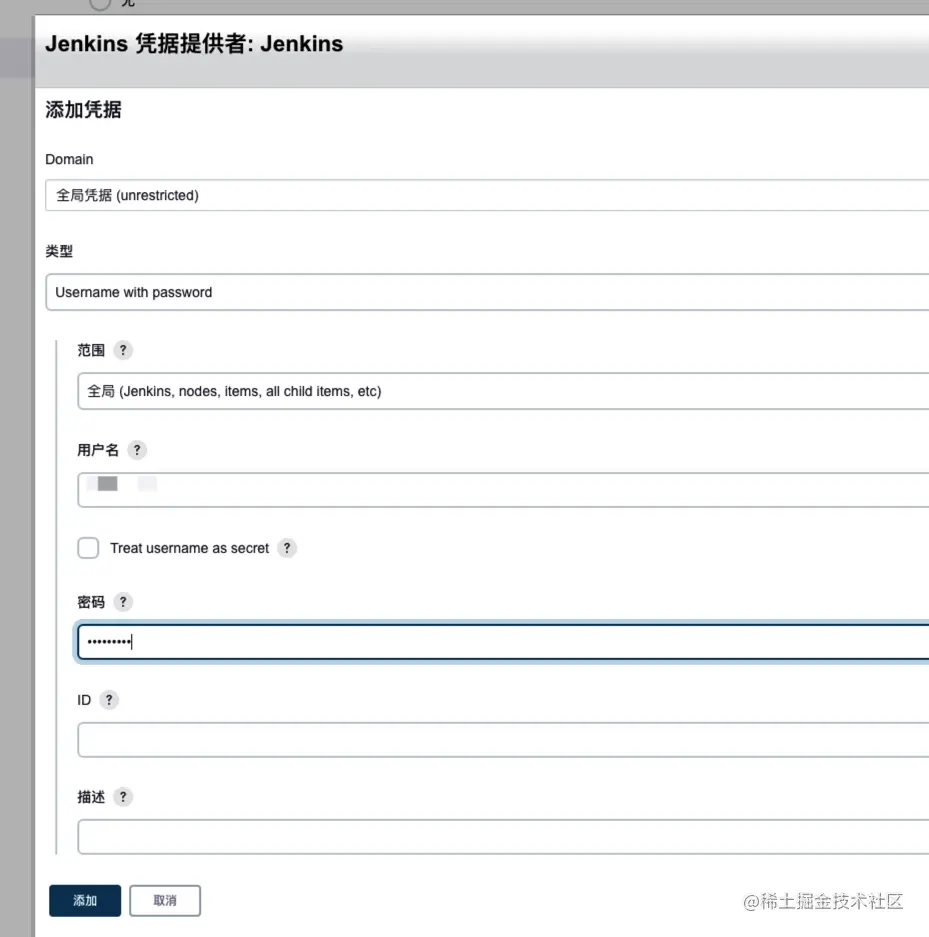Image resolution: width=929 pixels, height=937 pixels.
Task: Click into the 密码 password field
Action: point(503,642)
